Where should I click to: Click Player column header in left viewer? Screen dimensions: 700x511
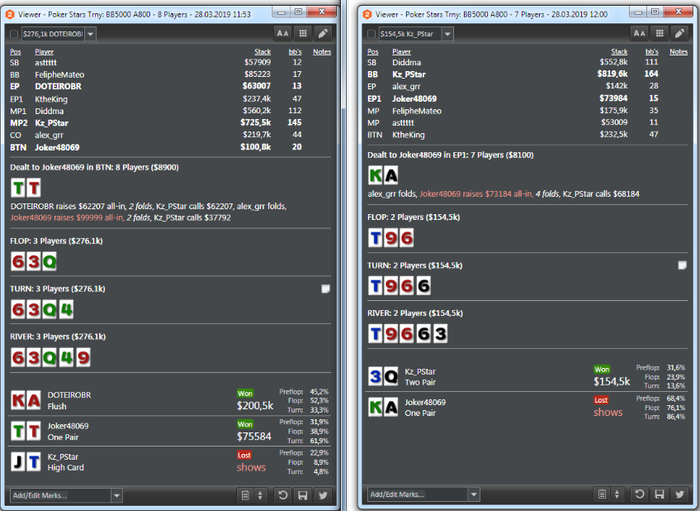44,52
